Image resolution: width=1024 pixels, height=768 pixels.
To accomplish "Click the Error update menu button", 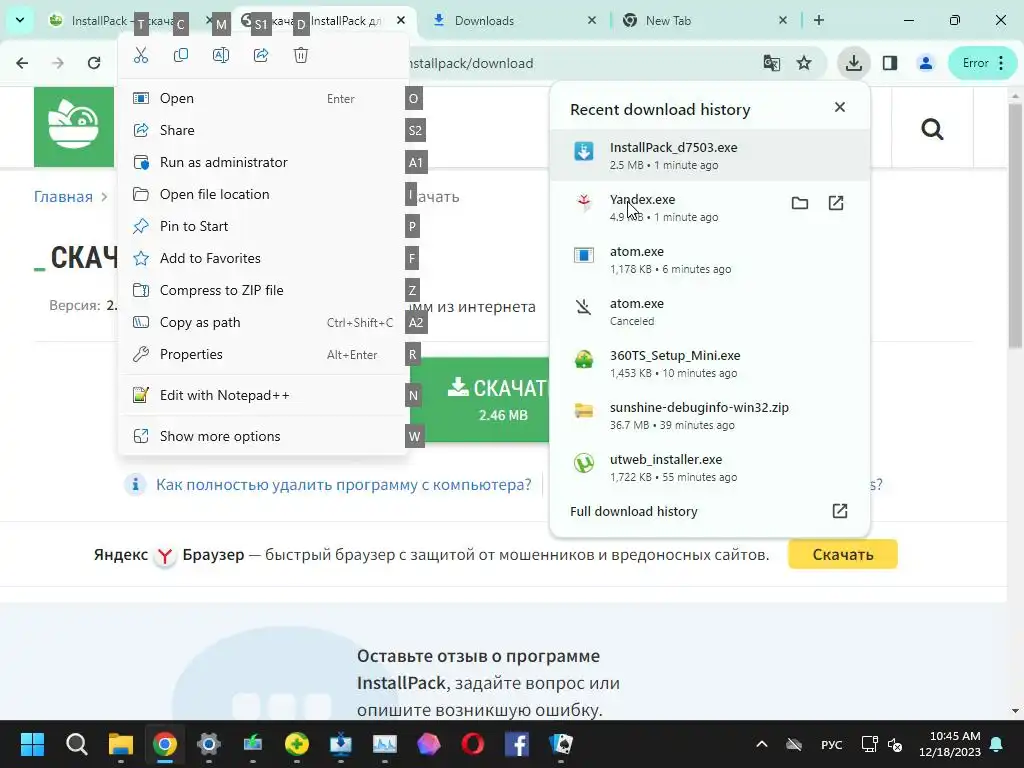I will 983,63.
